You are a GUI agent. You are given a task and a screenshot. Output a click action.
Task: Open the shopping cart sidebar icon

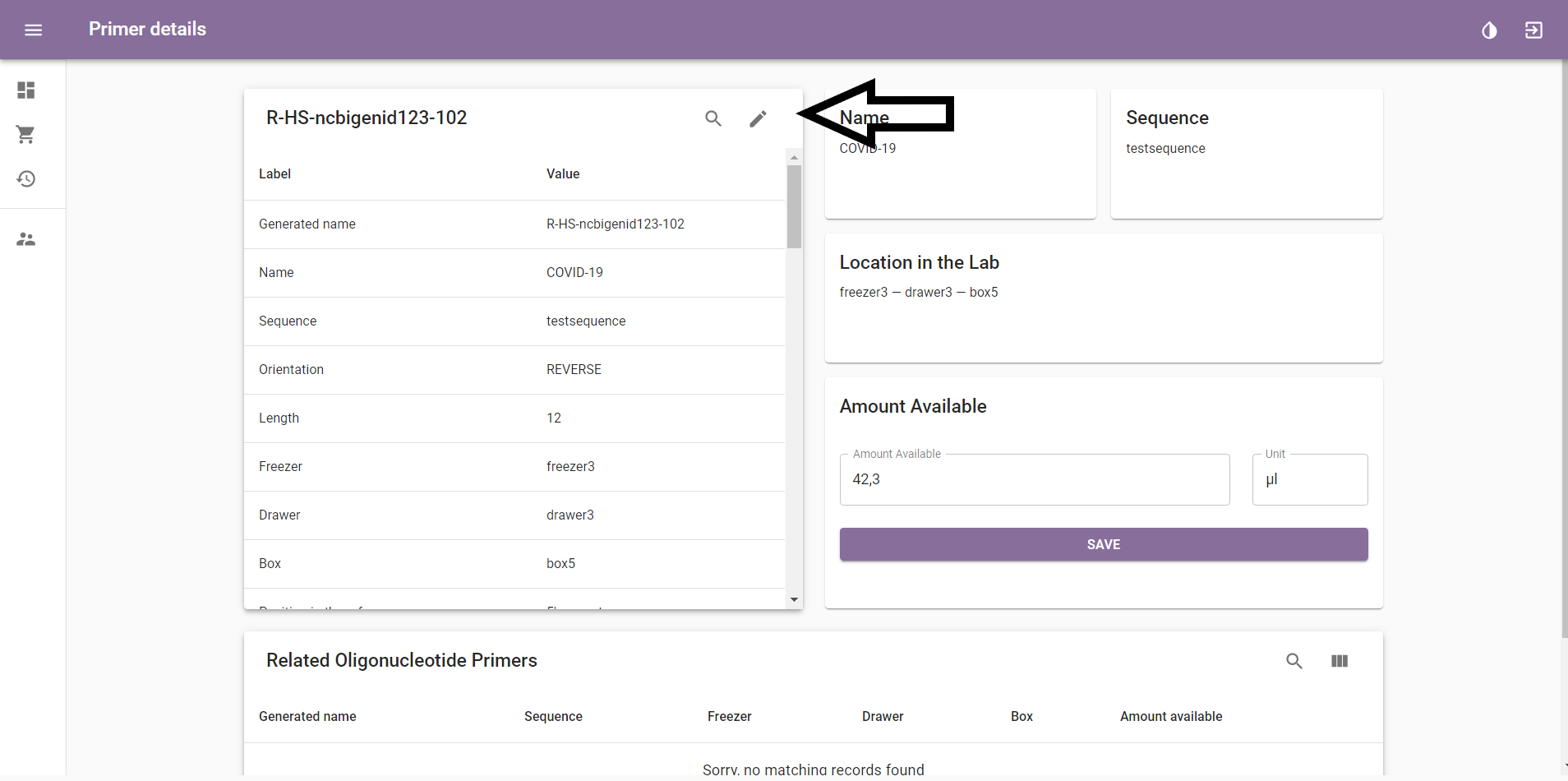pos(26,134)
